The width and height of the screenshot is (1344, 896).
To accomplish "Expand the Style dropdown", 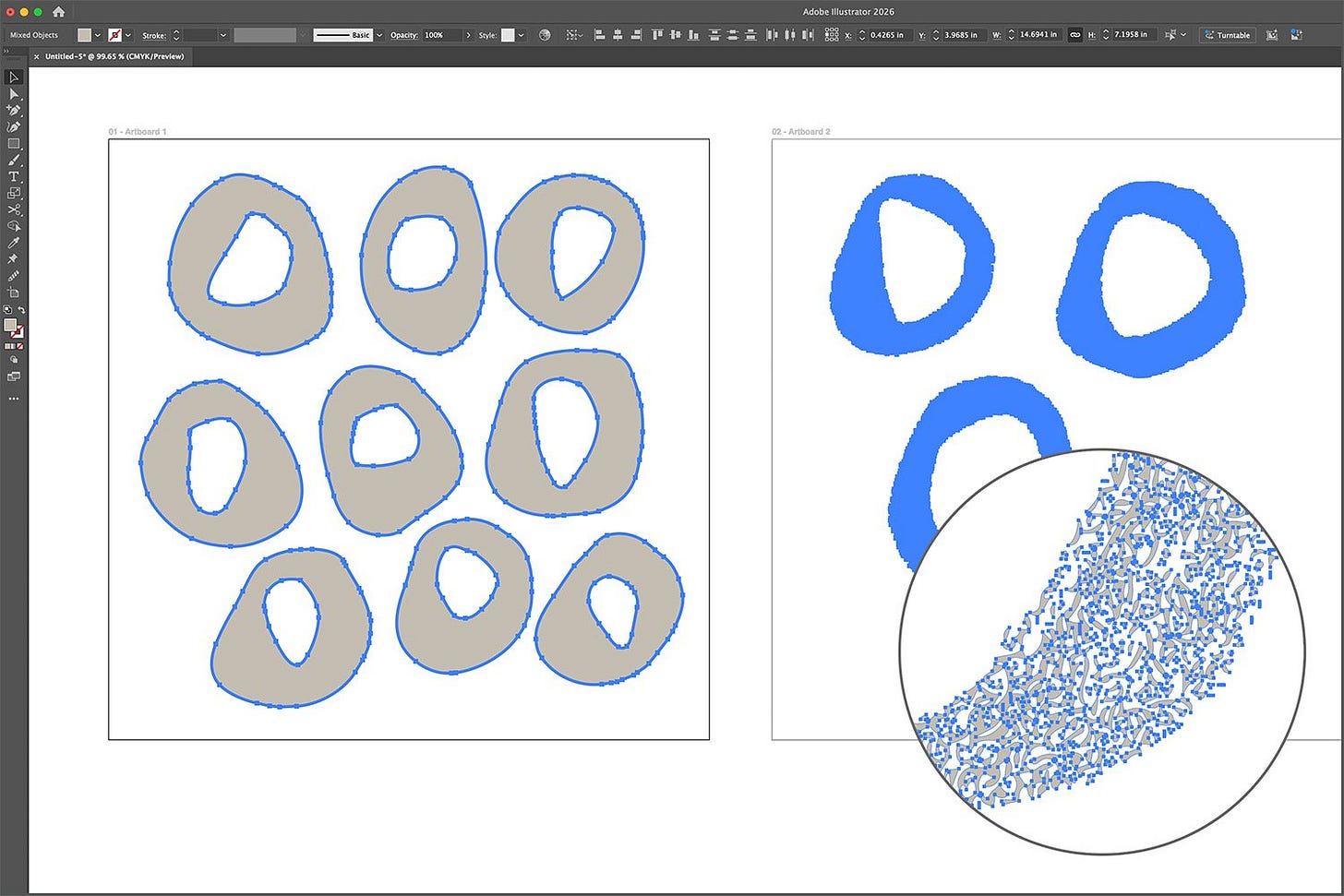I will tap(520, 35).
